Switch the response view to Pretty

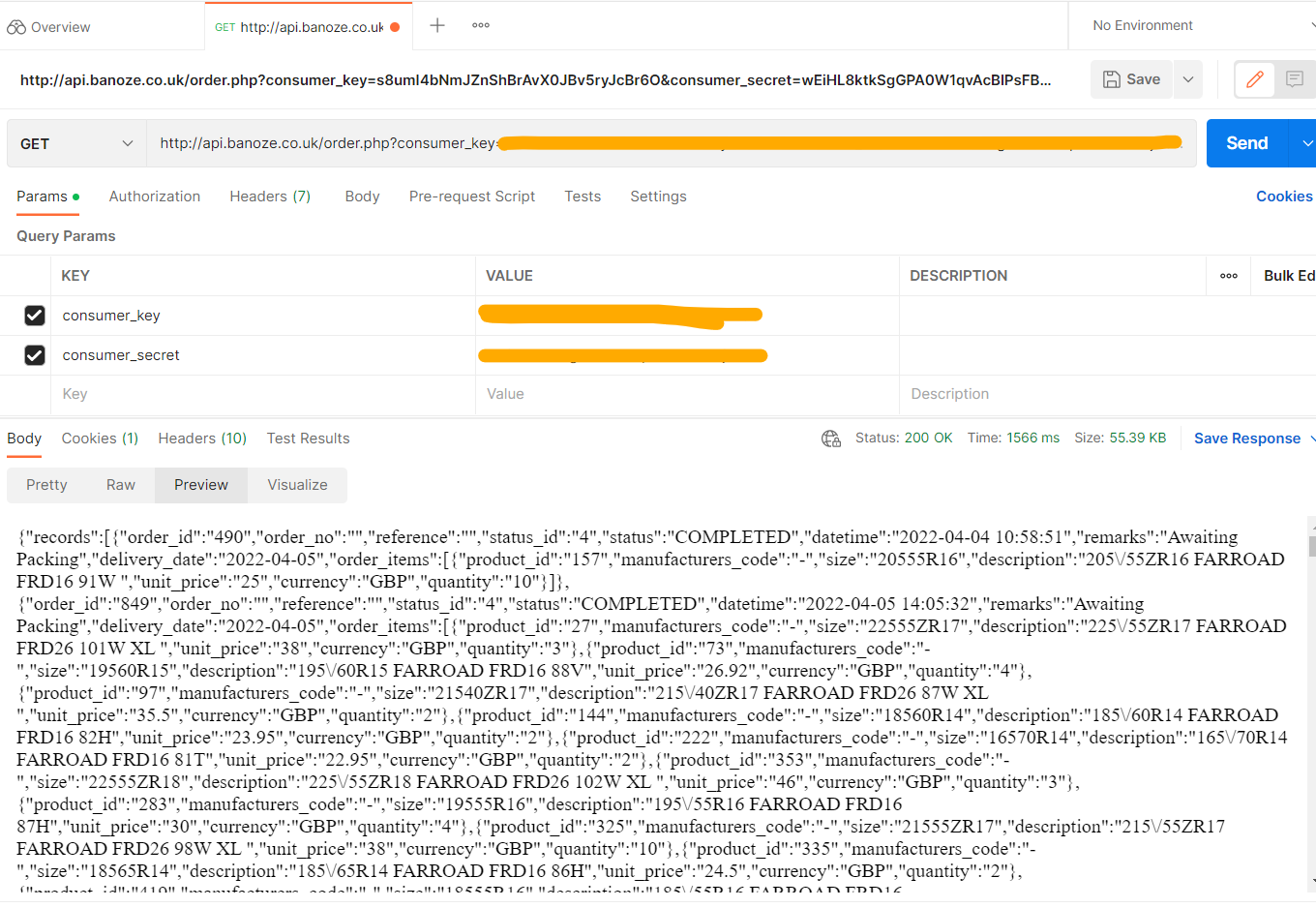coord(46,485)
